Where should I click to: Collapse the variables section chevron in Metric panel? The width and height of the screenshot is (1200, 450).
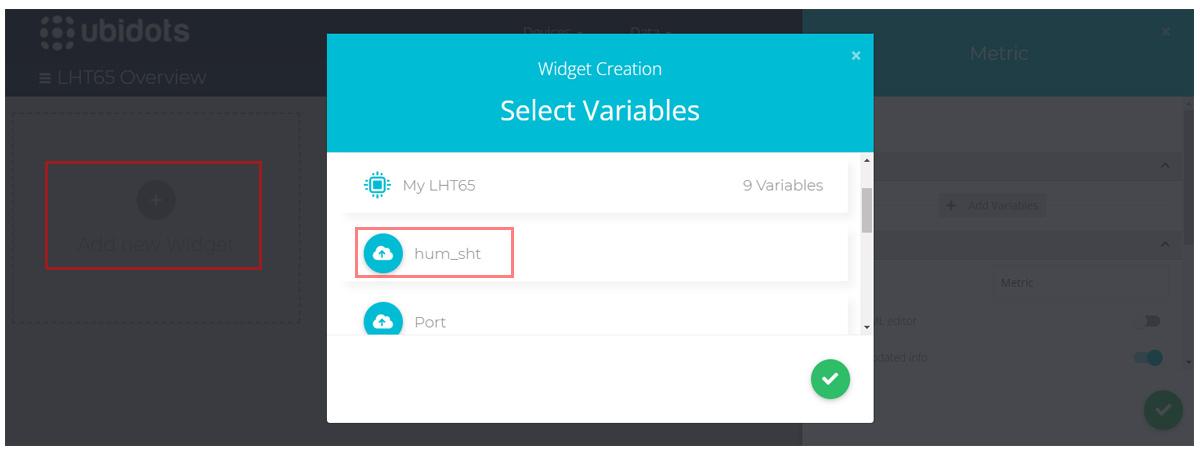pyautogui.click(x=1164, y=165)
